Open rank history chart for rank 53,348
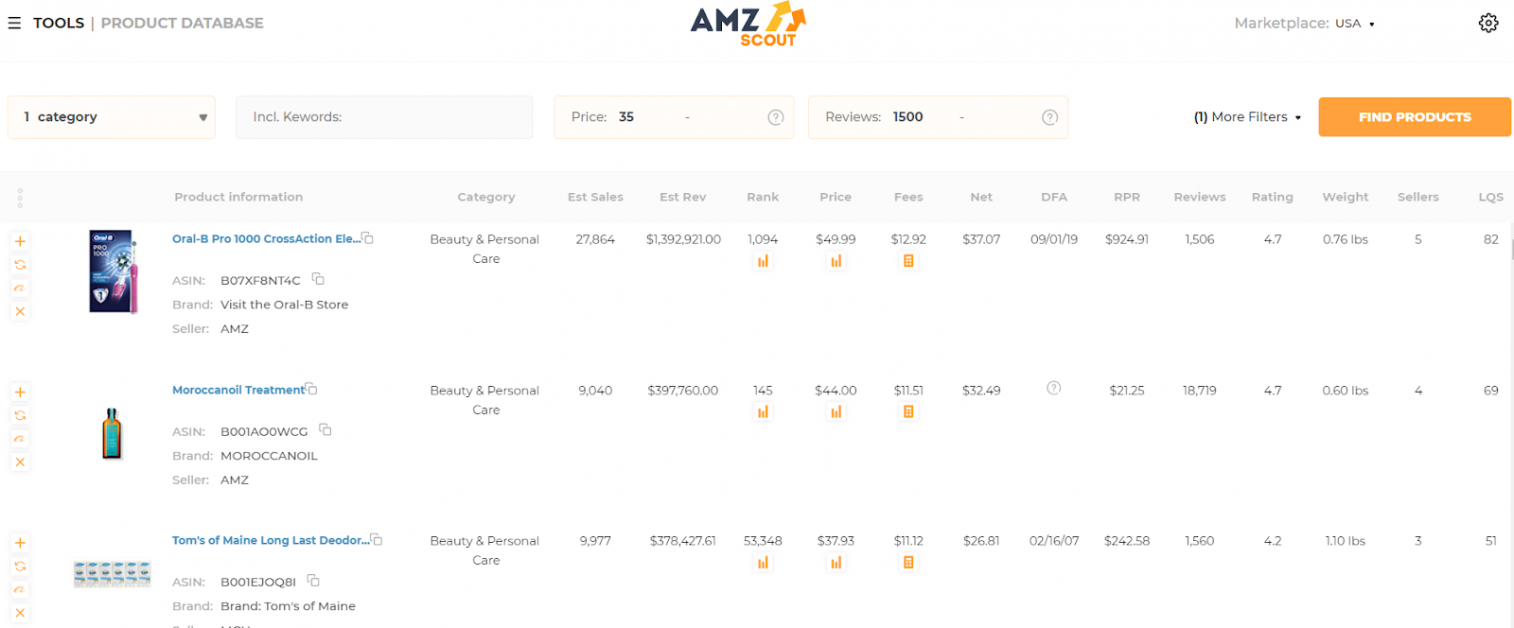The height and width of the screenshot is (628, 1514). click(763, 563)
